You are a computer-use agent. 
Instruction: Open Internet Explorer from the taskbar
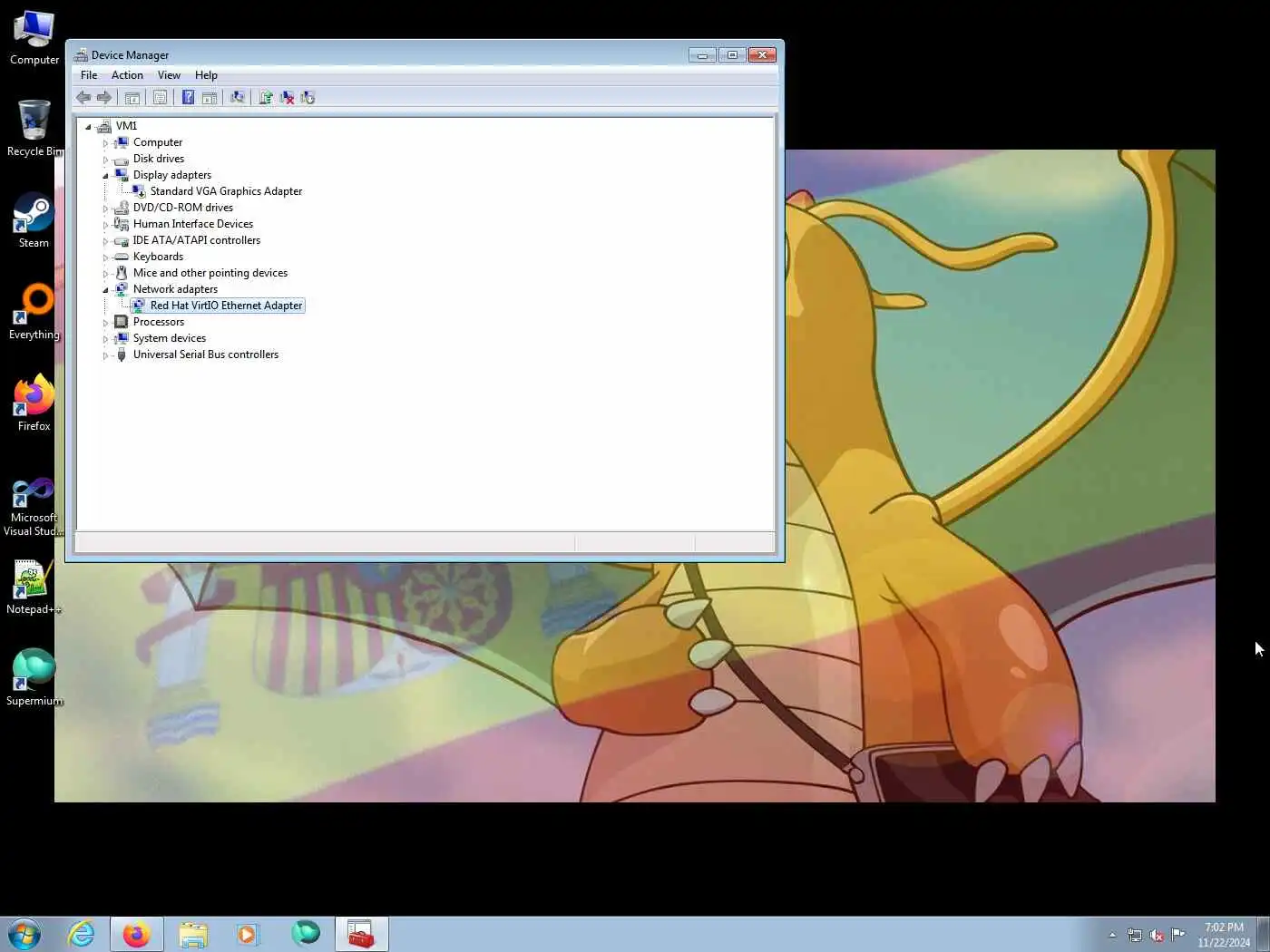click(82, 934)
